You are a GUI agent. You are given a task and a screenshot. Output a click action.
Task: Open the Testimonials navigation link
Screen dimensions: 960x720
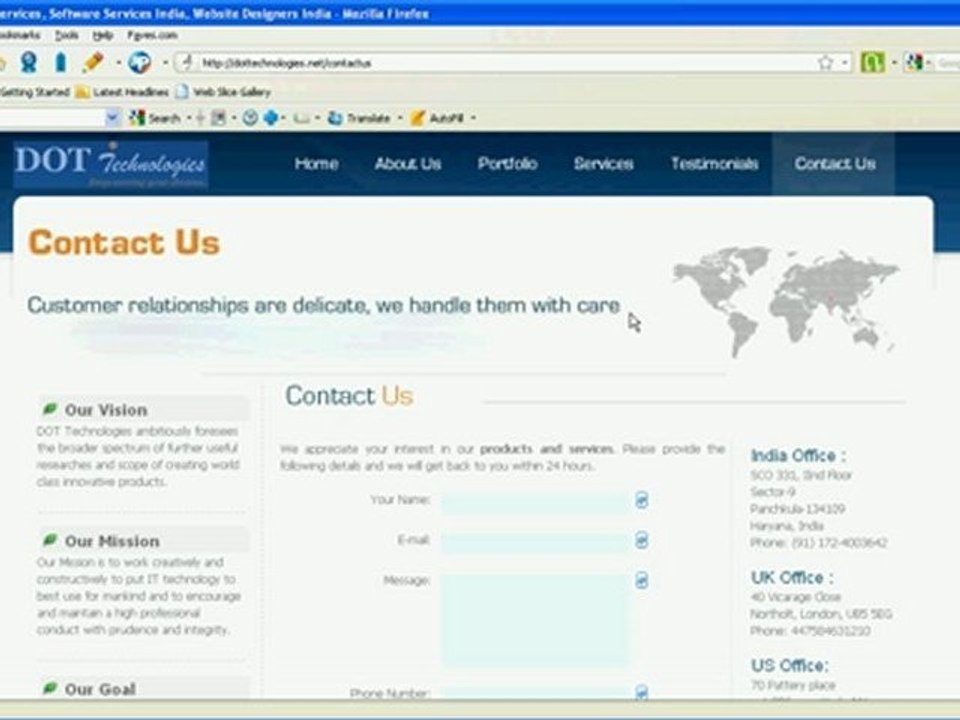coord(714,163)
